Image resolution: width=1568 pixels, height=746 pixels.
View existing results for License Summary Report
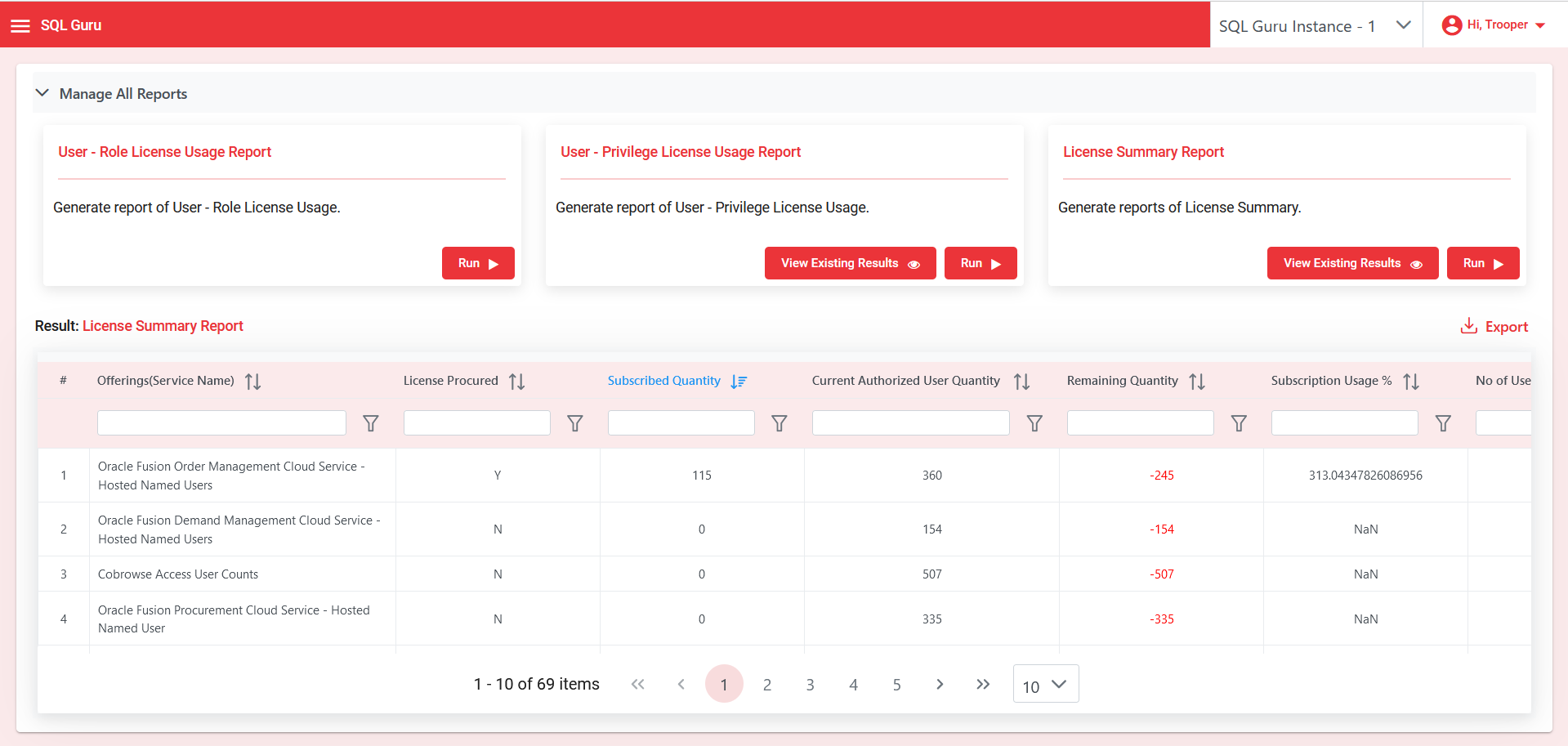[1352, 263]
